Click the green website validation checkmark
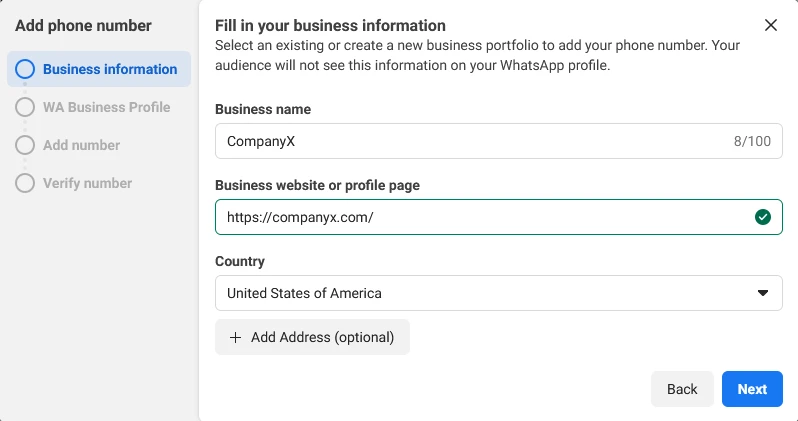The image size is (798, 421). [762, 217]
